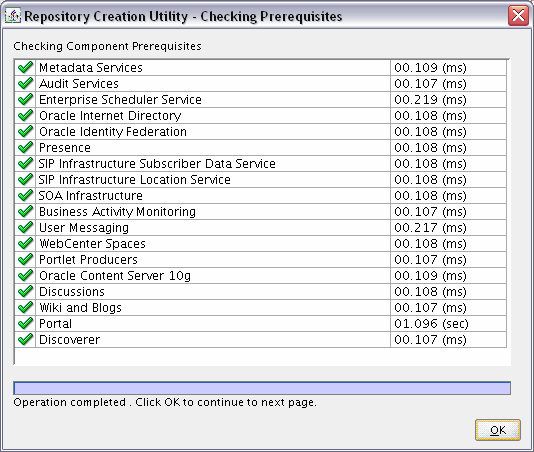Screen dimensions: 534x452
Task: Click the green checkmark beside Audit Services
Action: pos(26,83)
